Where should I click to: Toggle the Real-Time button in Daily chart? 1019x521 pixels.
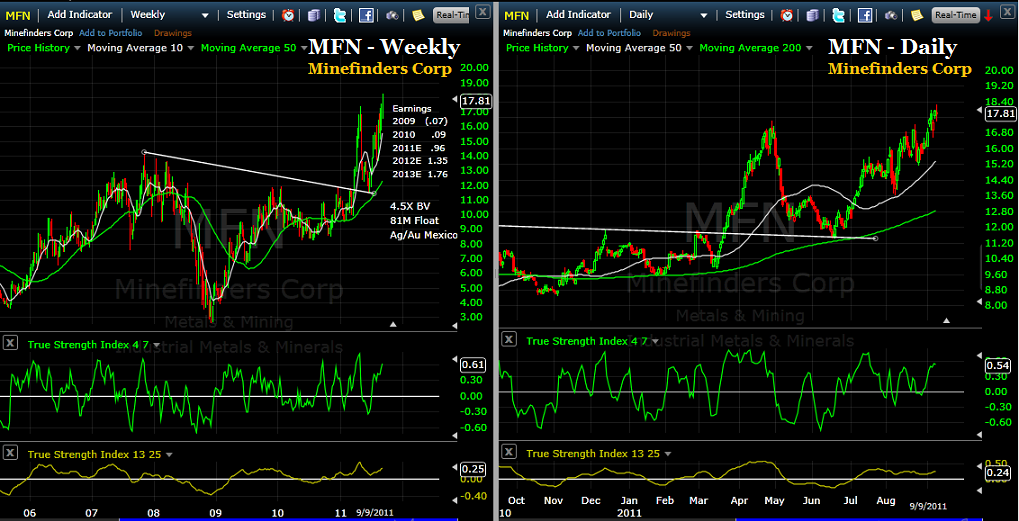[955, 15]
